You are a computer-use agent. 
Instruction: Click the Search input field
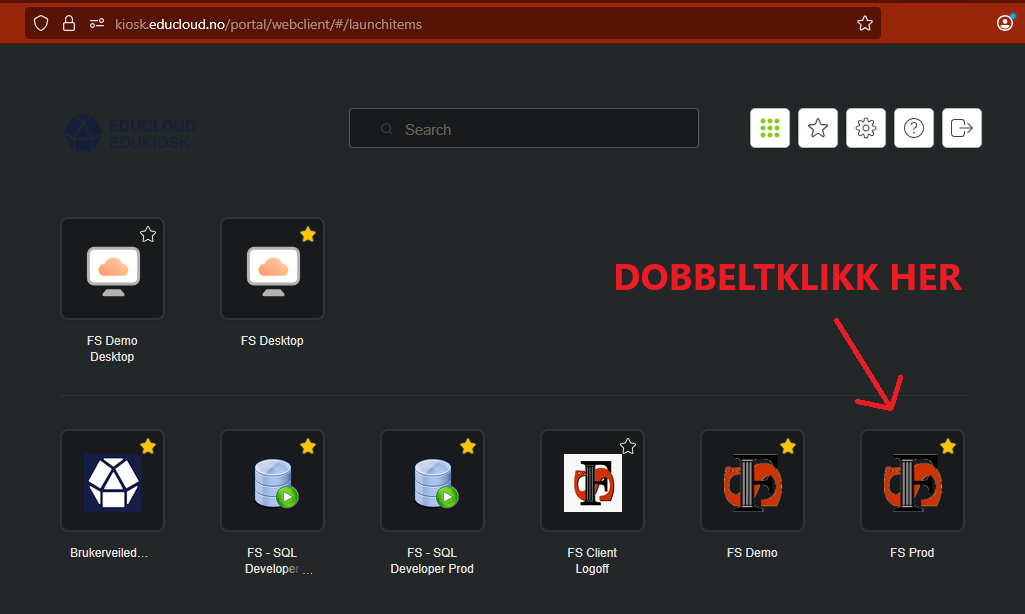pos(540,129)
